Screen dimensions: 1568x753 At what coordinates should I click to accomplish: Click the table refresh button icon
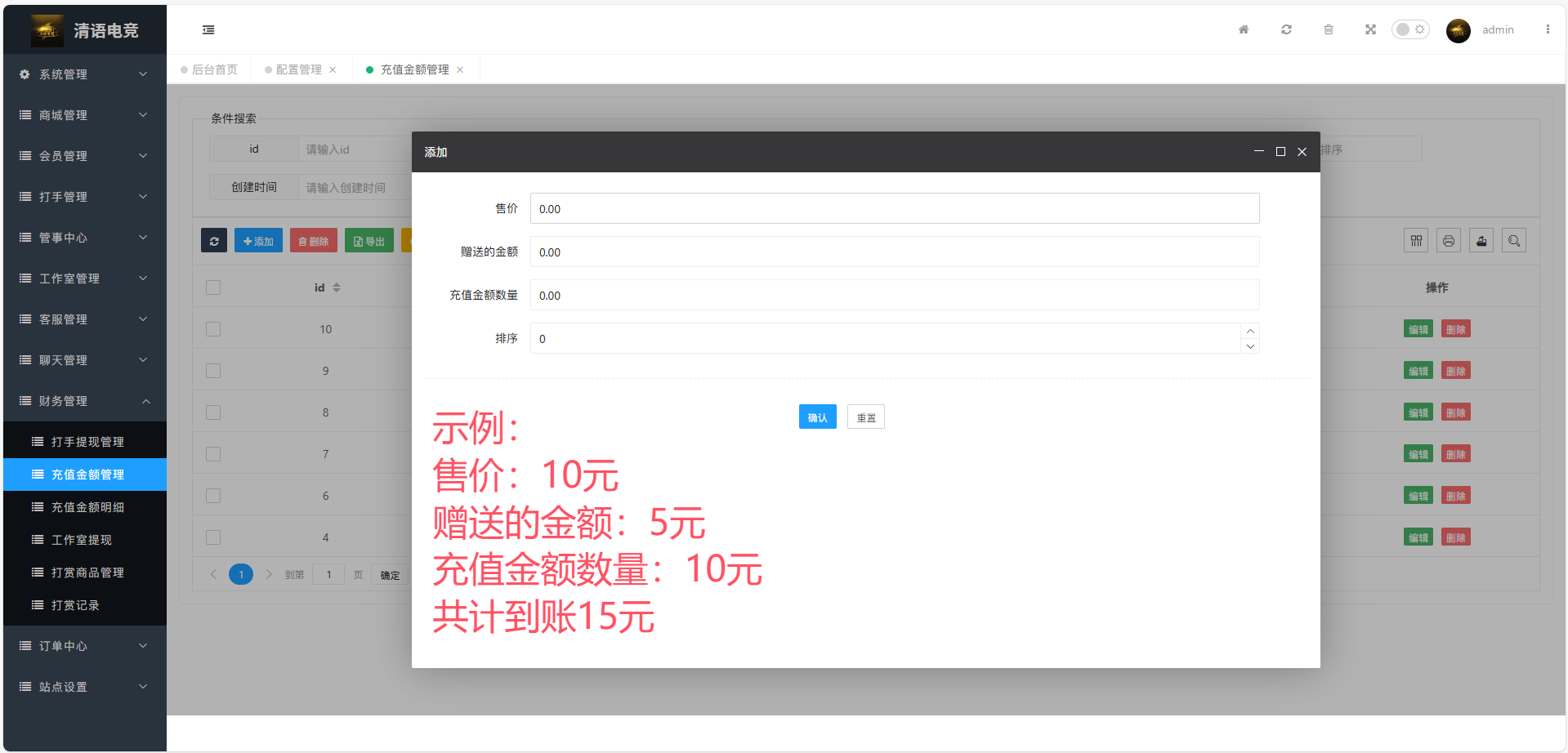[214, 241]
